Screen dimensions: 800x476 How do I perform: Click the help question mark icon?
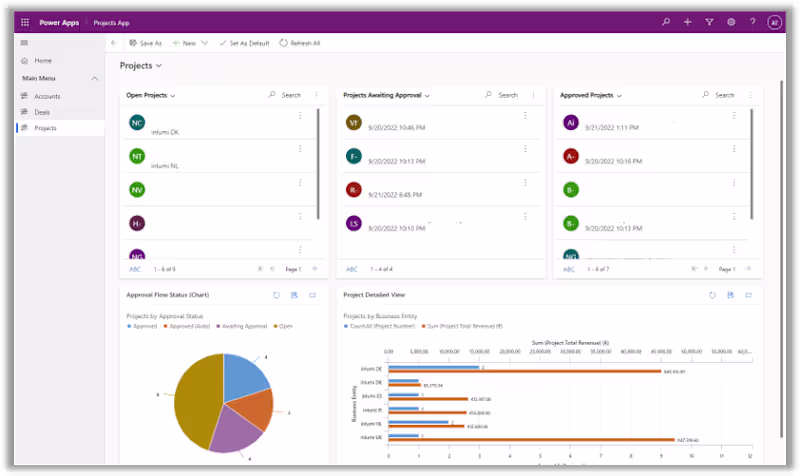coord(753,22)
